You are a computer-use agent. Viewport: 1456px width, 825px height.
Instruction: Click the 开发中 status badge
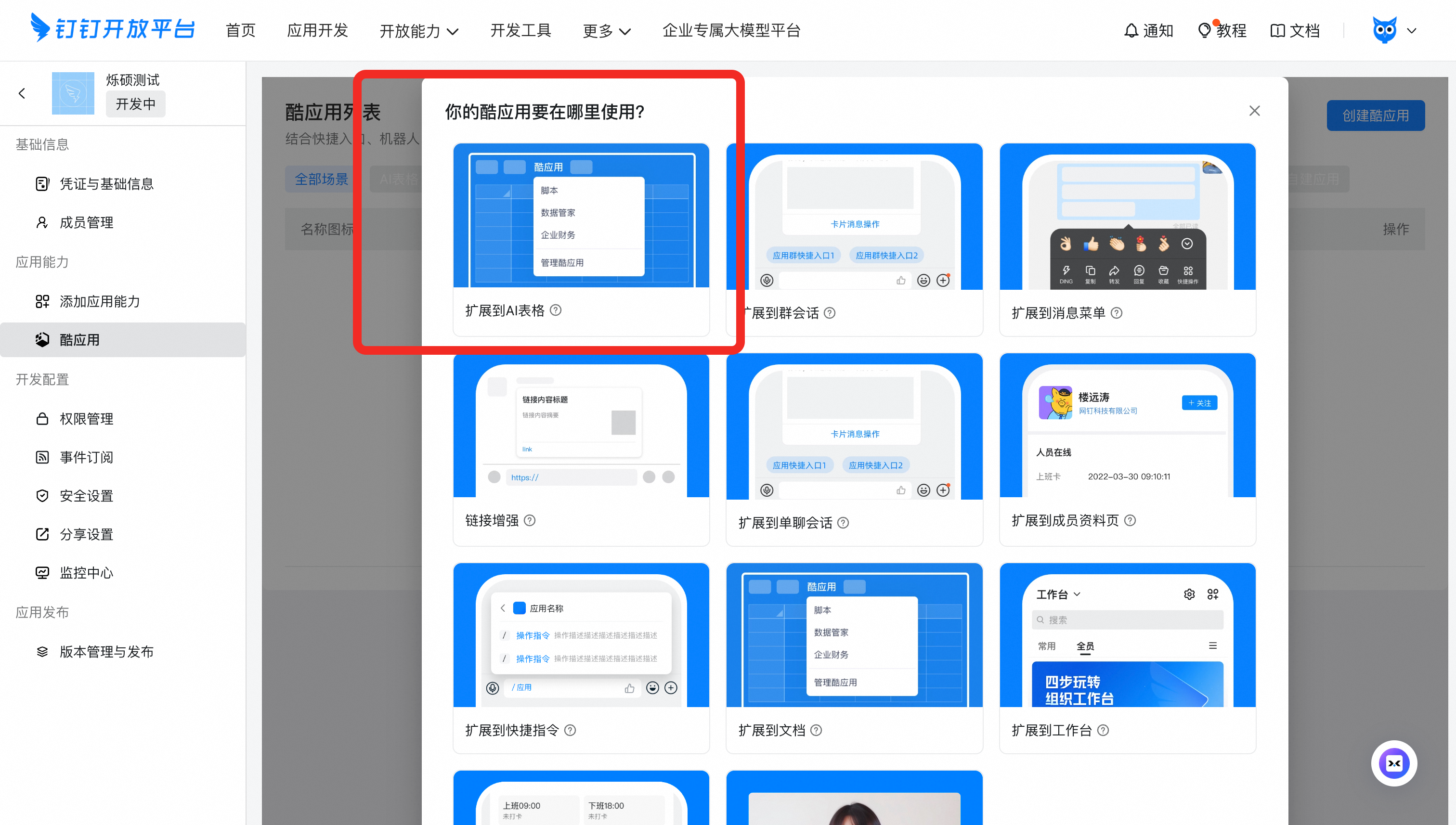pos(135,104)
